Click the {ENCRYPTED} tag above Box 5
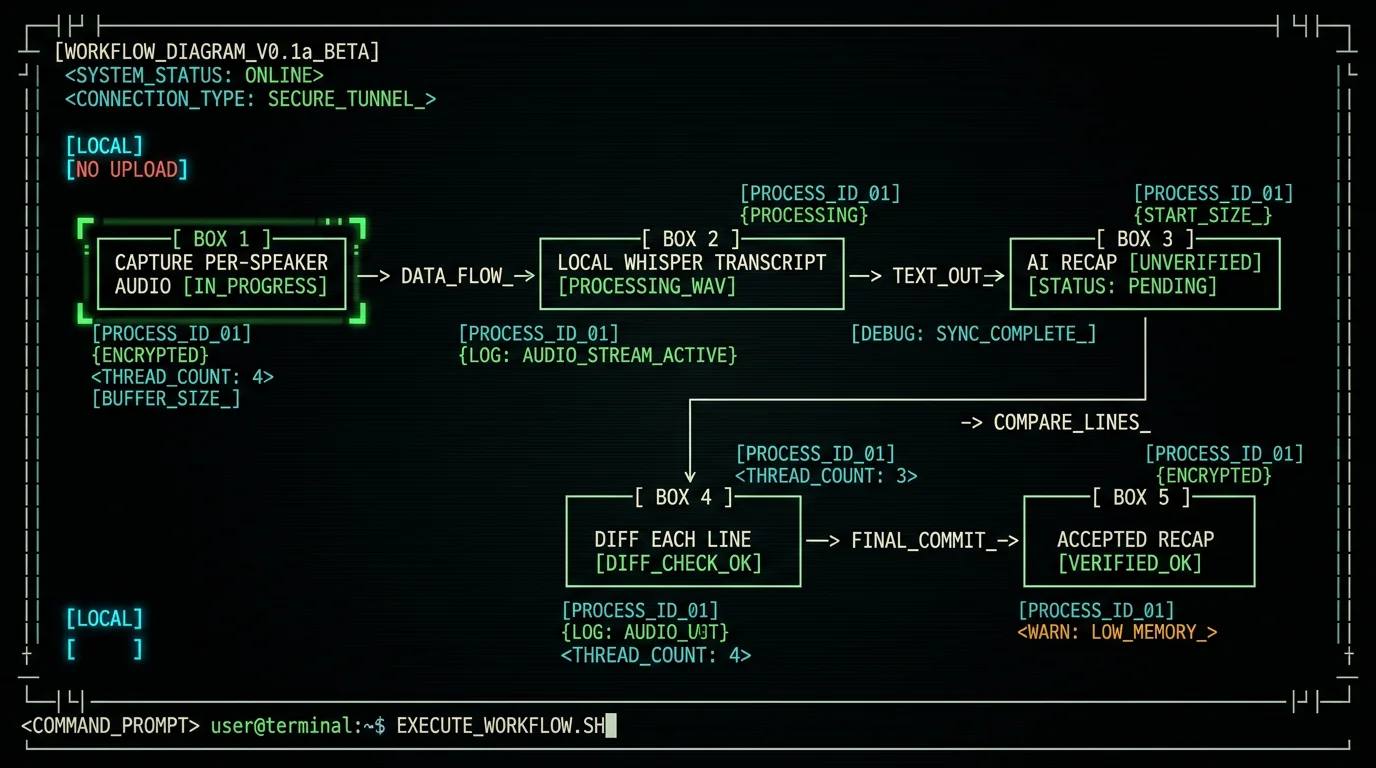Screen dimensions: 1376x768 click(1214, 476)
